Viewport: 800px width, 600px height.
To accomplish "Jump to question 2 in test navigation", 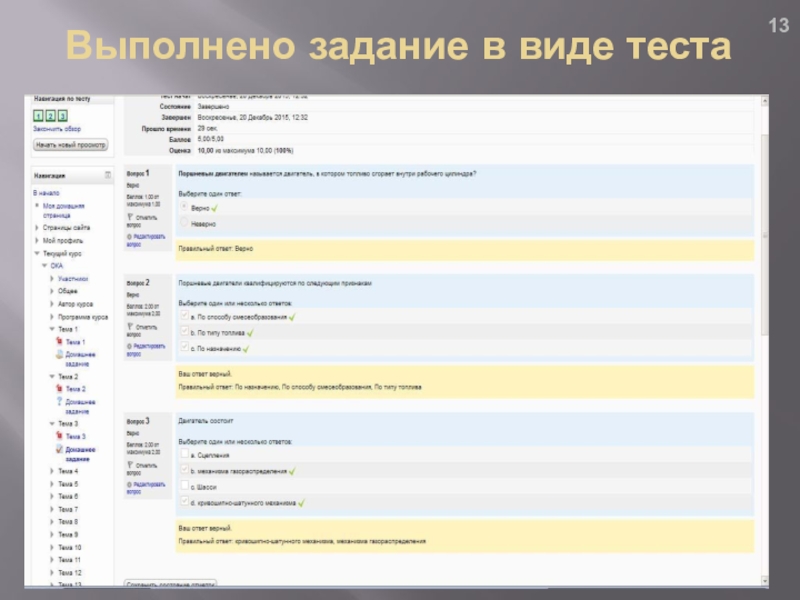I will [x=50, y=116].
